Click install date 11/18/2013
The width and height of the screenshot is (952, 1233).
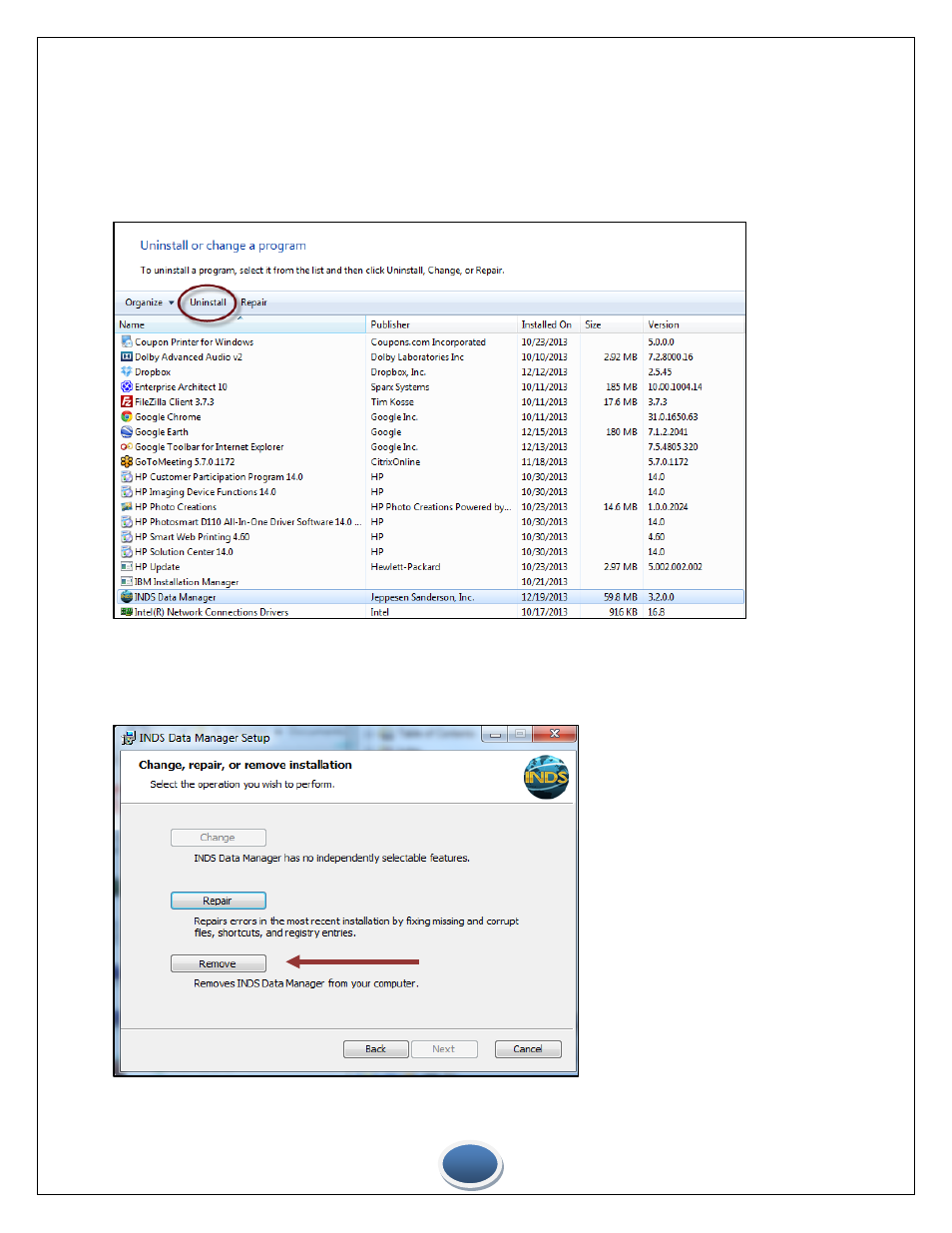pos(544,462)
